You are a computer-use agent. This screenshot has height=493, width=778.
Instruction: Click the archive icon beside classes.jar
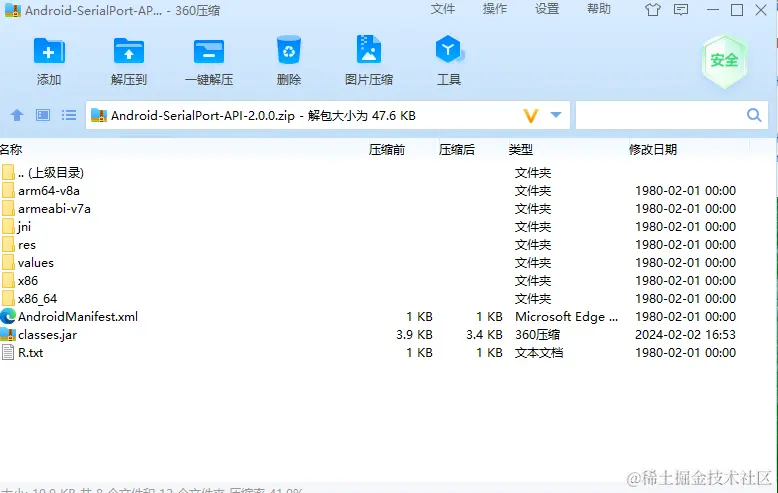pyautogui.click(x=8, y=334)
